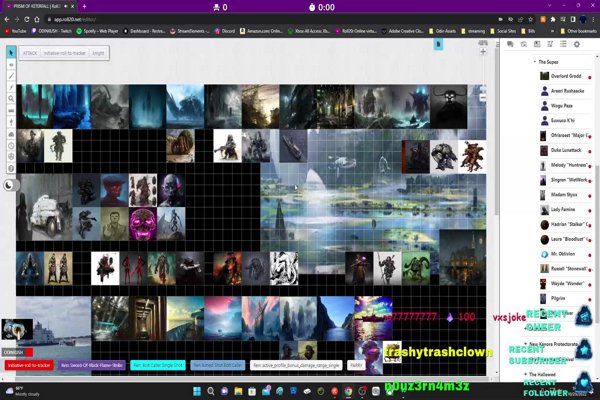Select the Ruler measure tool
600x400 pixels.
(11, 111)
